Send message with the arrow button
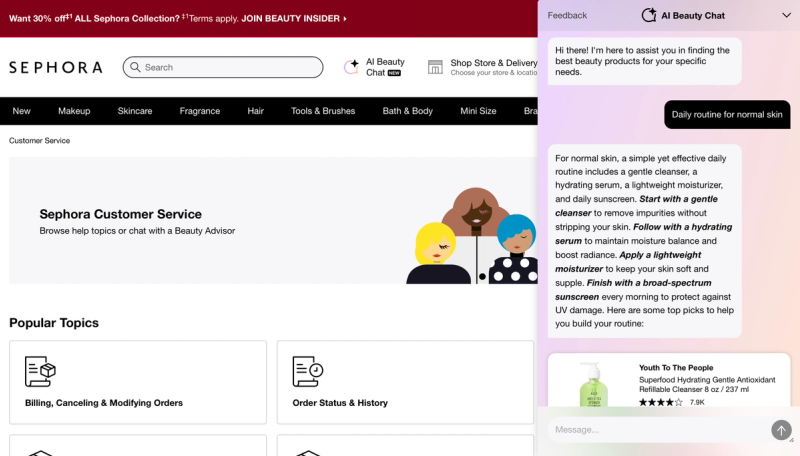 (x=781, y=430)
